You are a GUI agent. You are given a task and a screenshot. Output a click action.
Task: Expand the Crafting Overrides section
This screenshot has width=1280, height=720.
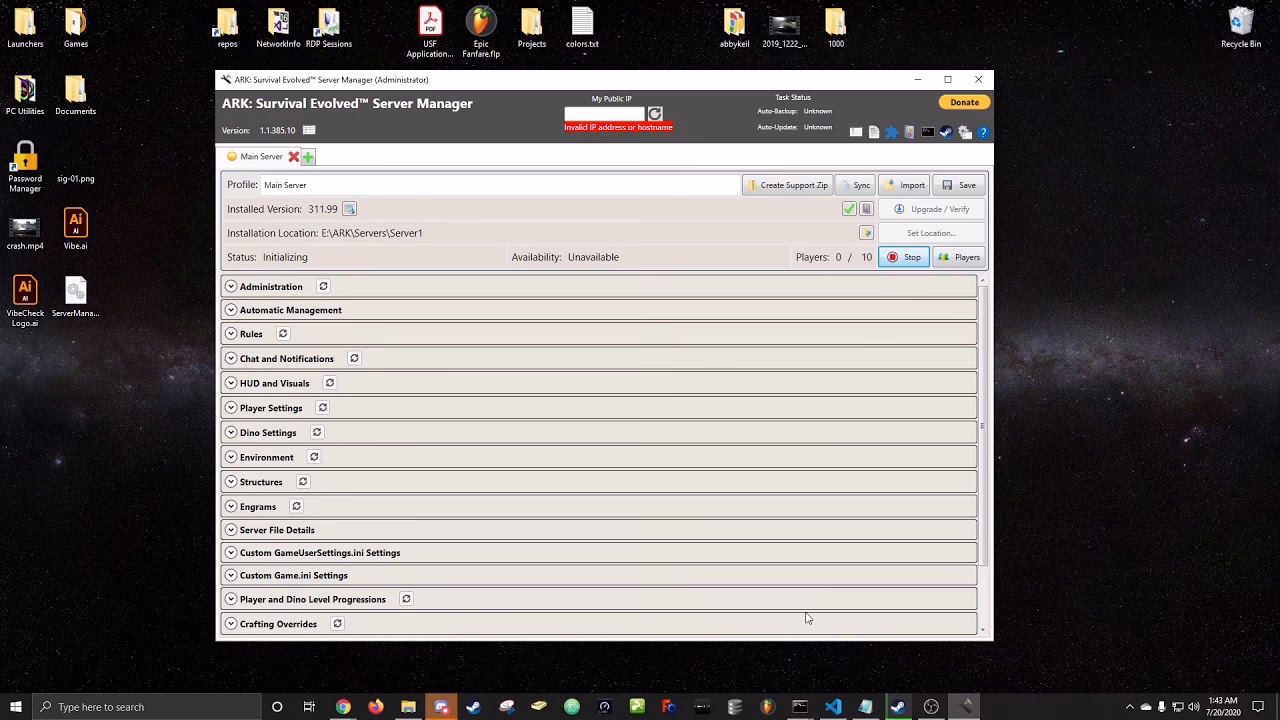coord(231,624)
